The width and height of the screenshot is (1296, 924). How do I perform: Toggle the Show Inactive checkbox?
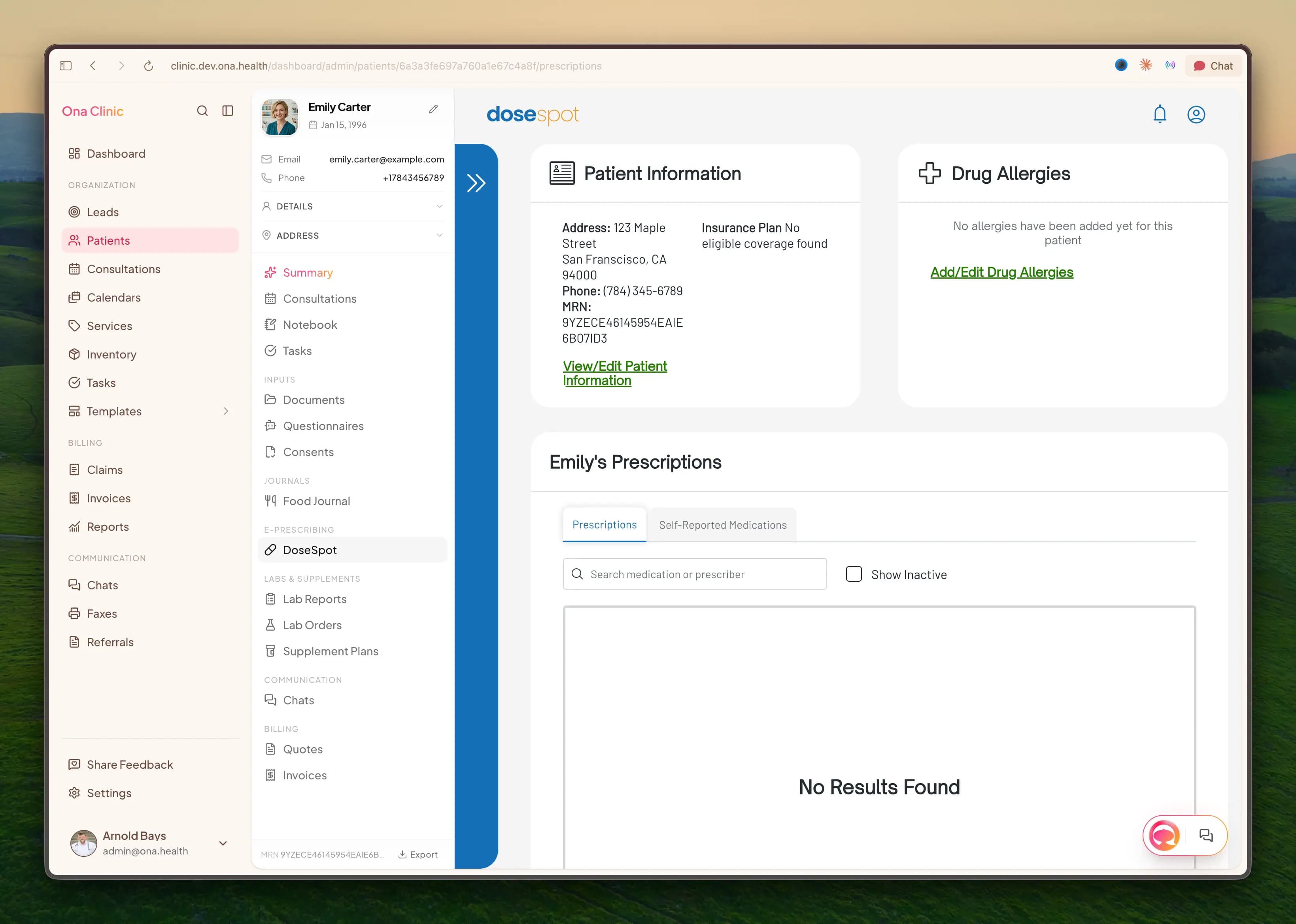(x=854, y=574)
